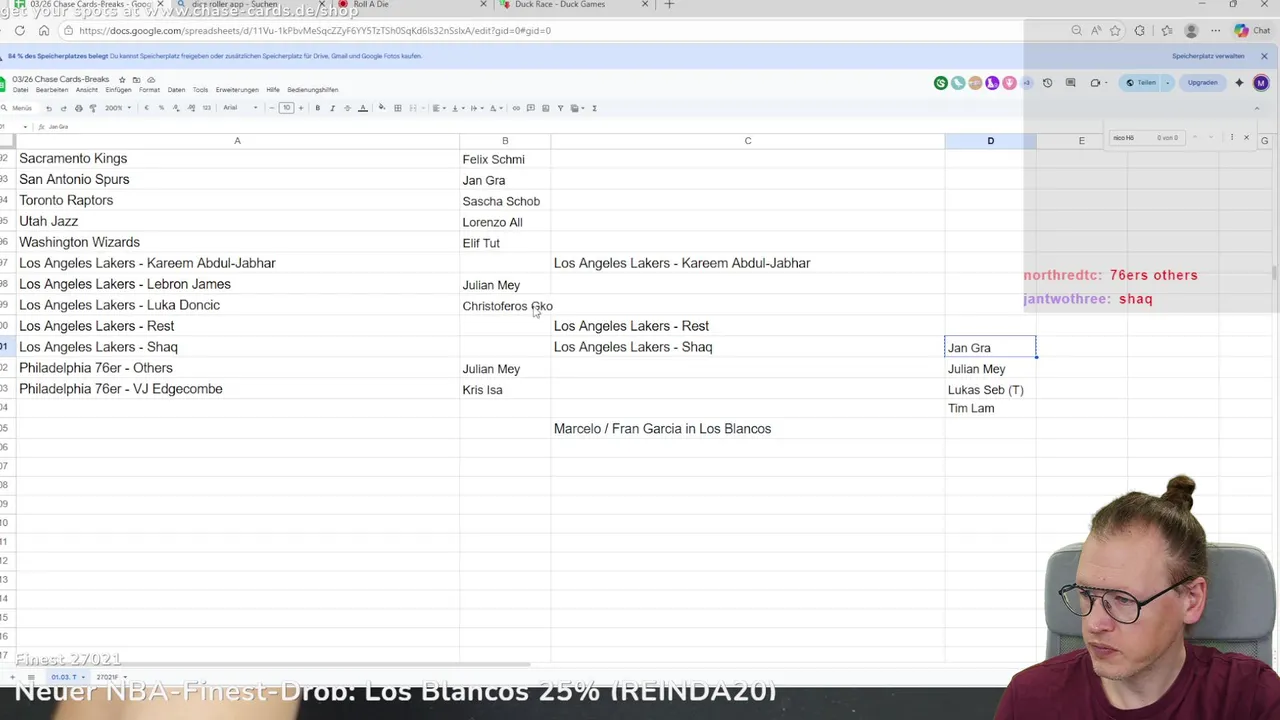Click Speicherplatz verwalten link

tap(1208, 56)
